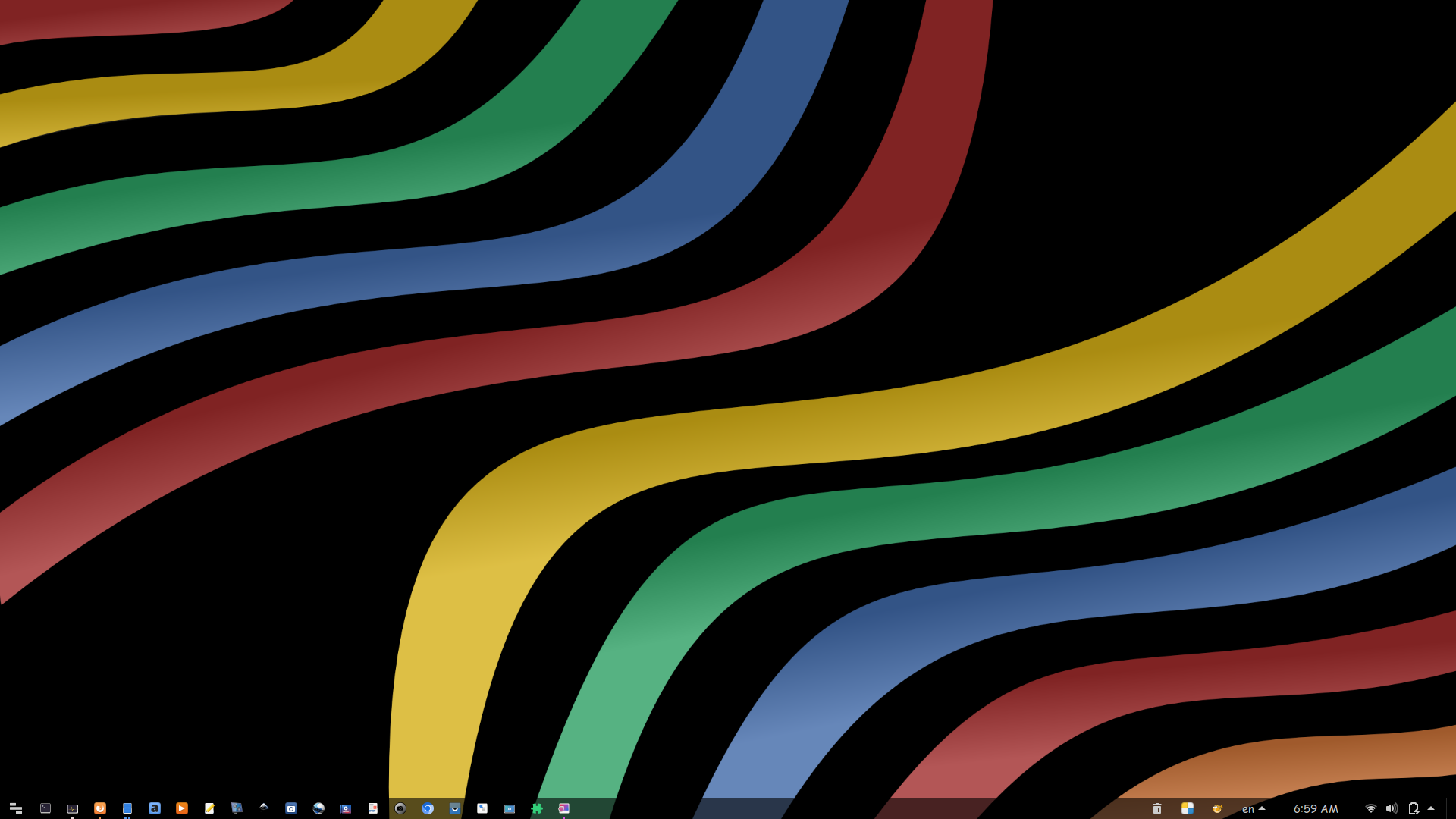Viewport: 1456px width, 819px height.
Task: Open the white and blue document app icon
Action: click(x=482, y=808)
